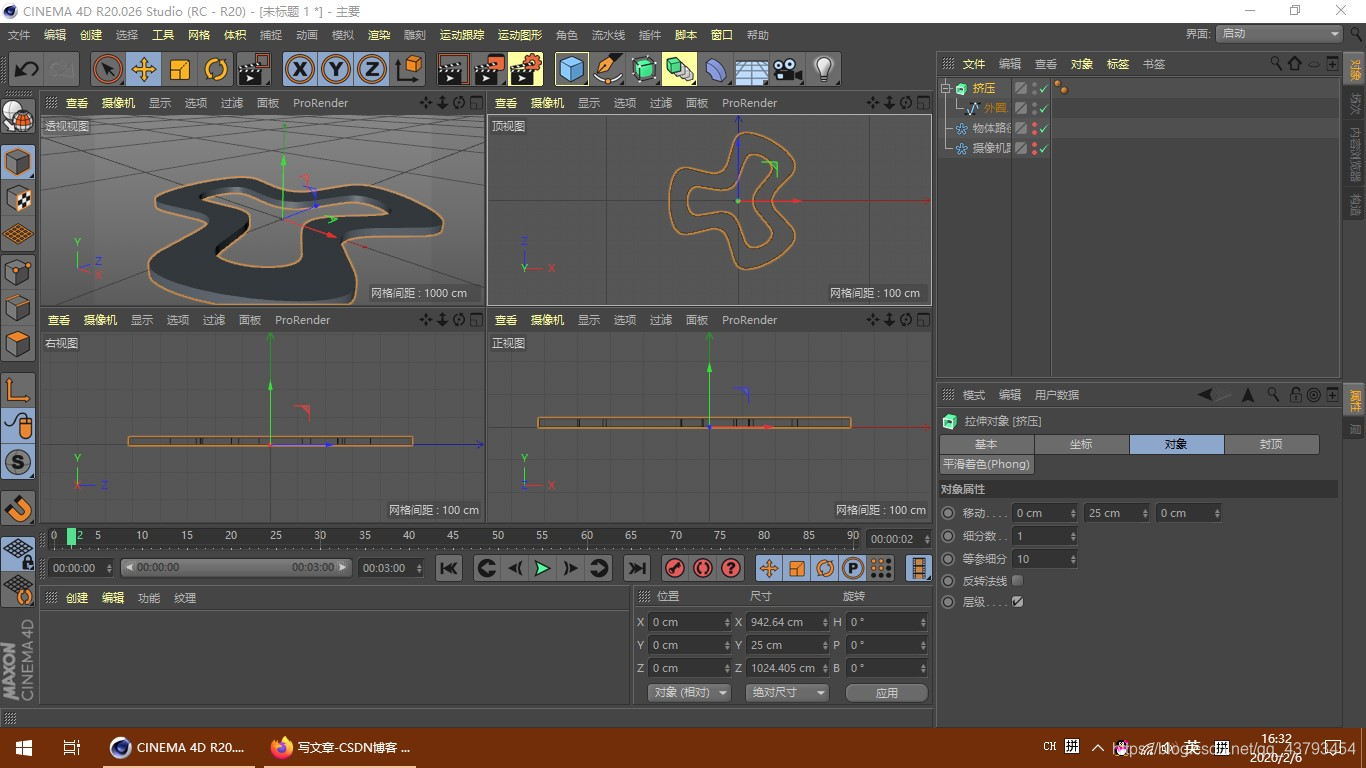The height and width of the screenshot is (768, 1366).
Task: Step the 等参细分 value spinner
Action: click(1072, 558)
